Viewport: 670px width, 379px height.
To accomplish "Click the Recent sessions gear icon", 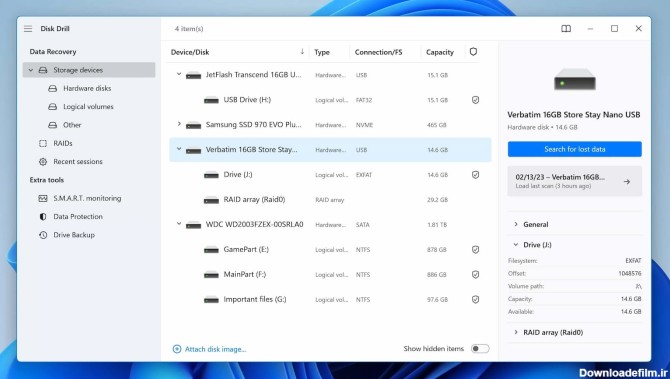I will [43, 162].
